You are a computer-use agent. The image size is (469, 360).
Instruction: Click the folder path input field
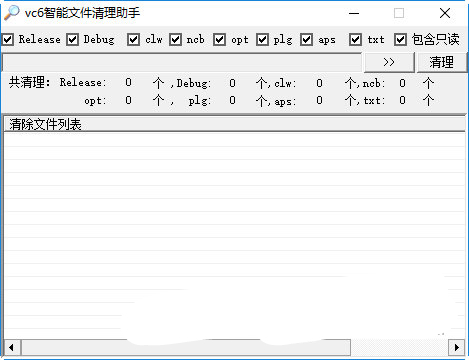click(182, 62)
